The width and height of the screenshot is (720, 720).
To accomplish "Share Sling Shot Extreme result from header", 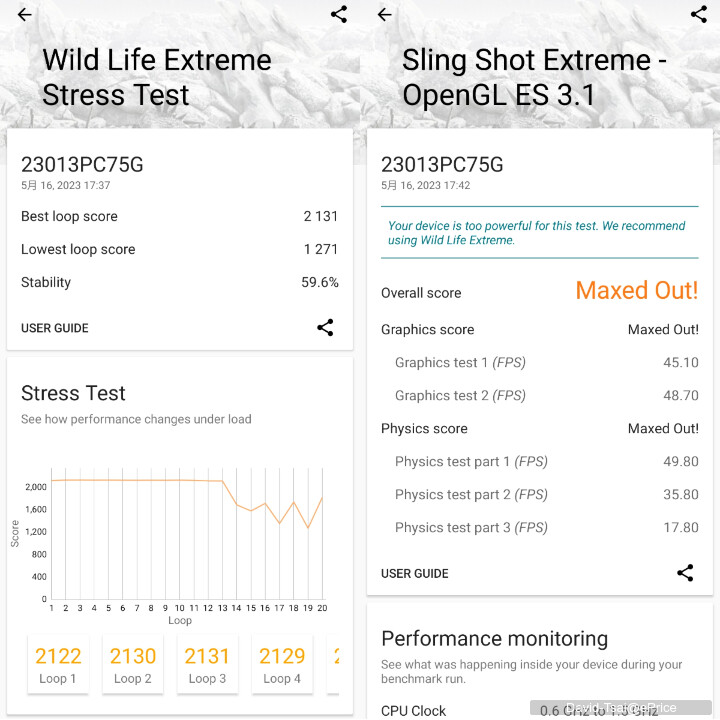I will point(699,15).
